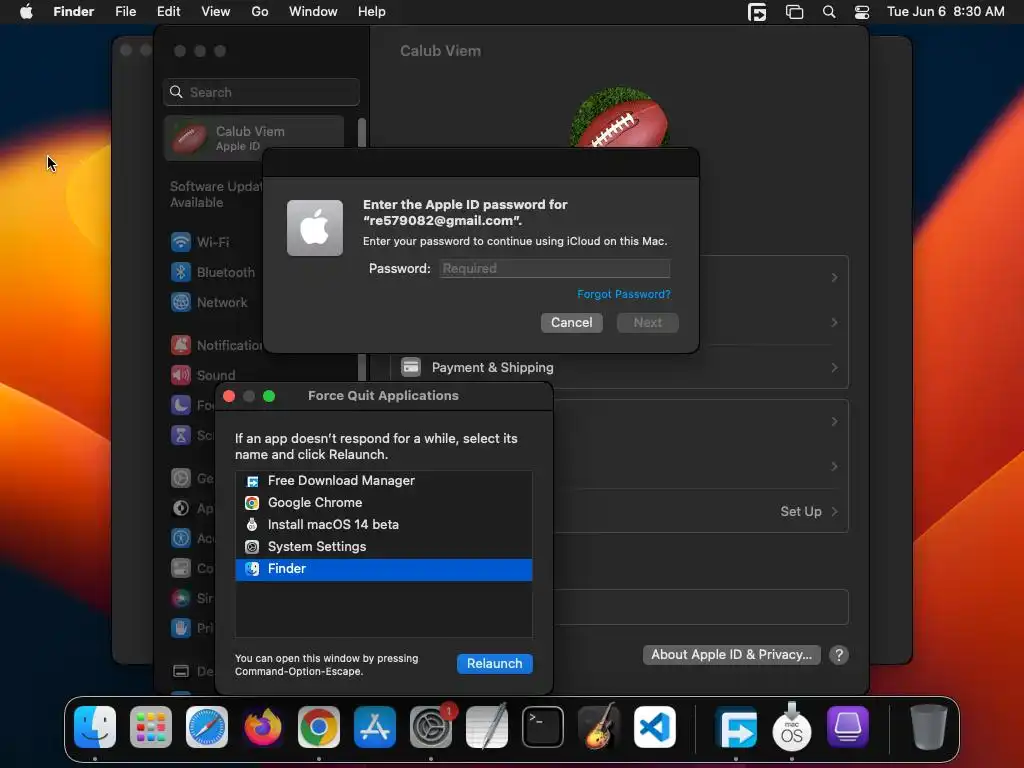Select Google Chrome in Force Quit list
Image resolution: width=1024 pixels, height=768 pixels.
pos(384,503)
